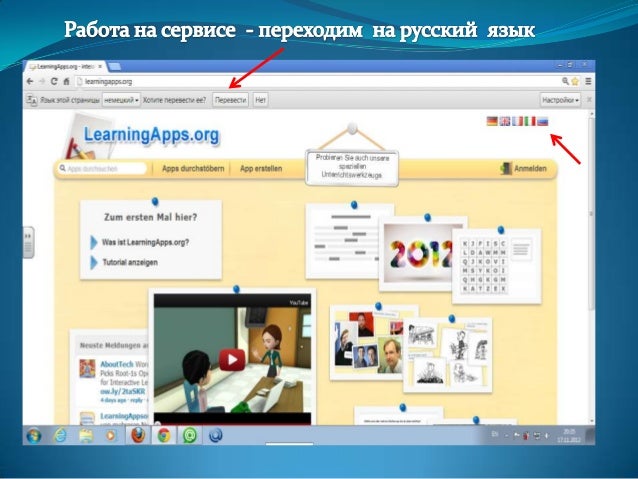The height and width of the screenshot is (479, 638).
Task: Switch site language with the Italian flag
Action: pyautogui.click(x=530, y=121)
